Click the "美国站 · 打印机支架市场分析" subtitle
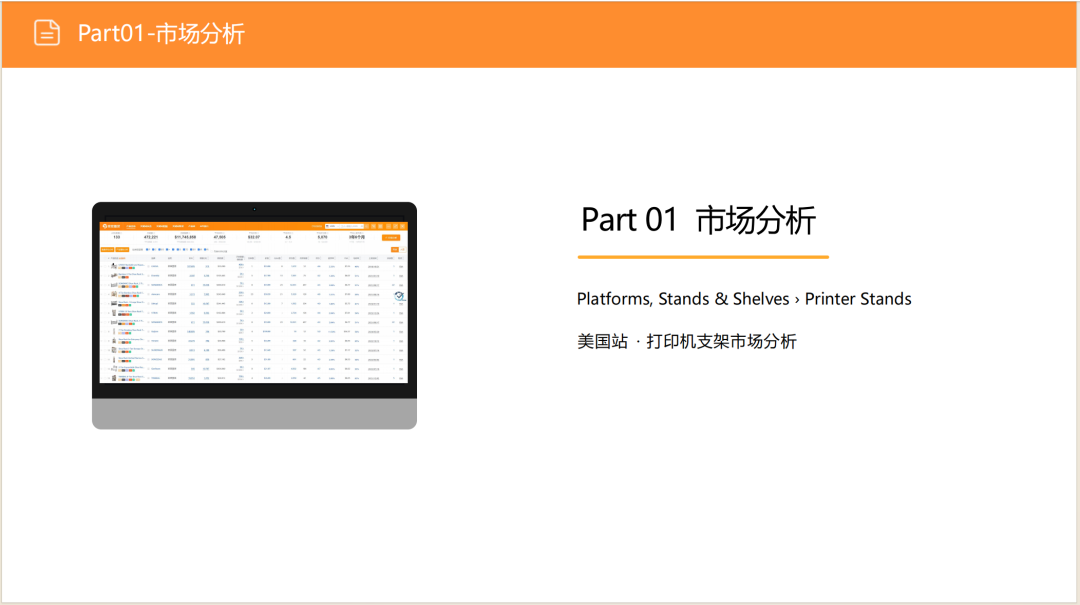 click(687, 342)
